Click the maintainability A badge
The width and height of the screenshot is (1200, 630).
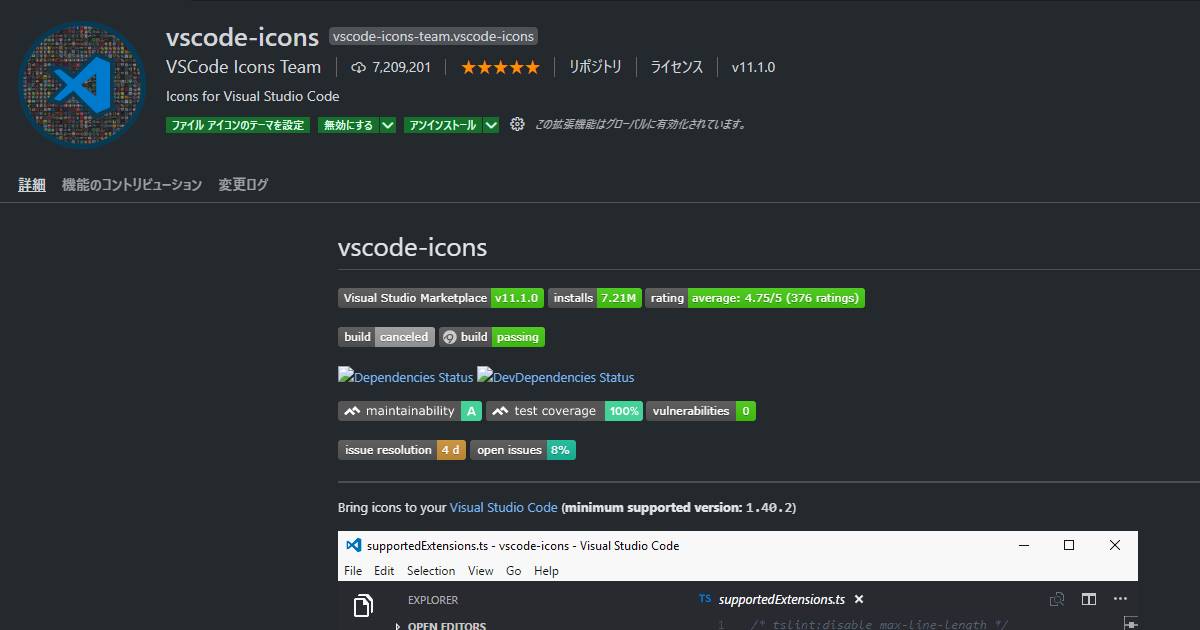[410, 411]
